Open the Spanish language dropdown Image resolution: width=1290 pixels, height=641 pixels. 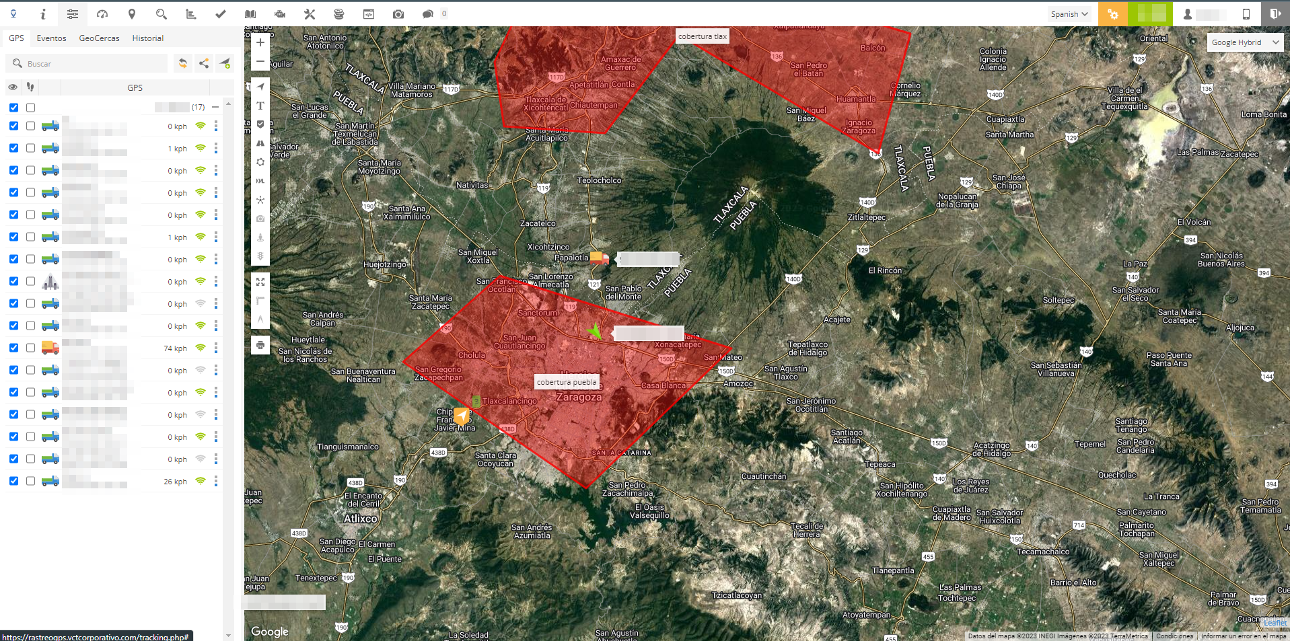1069,14
